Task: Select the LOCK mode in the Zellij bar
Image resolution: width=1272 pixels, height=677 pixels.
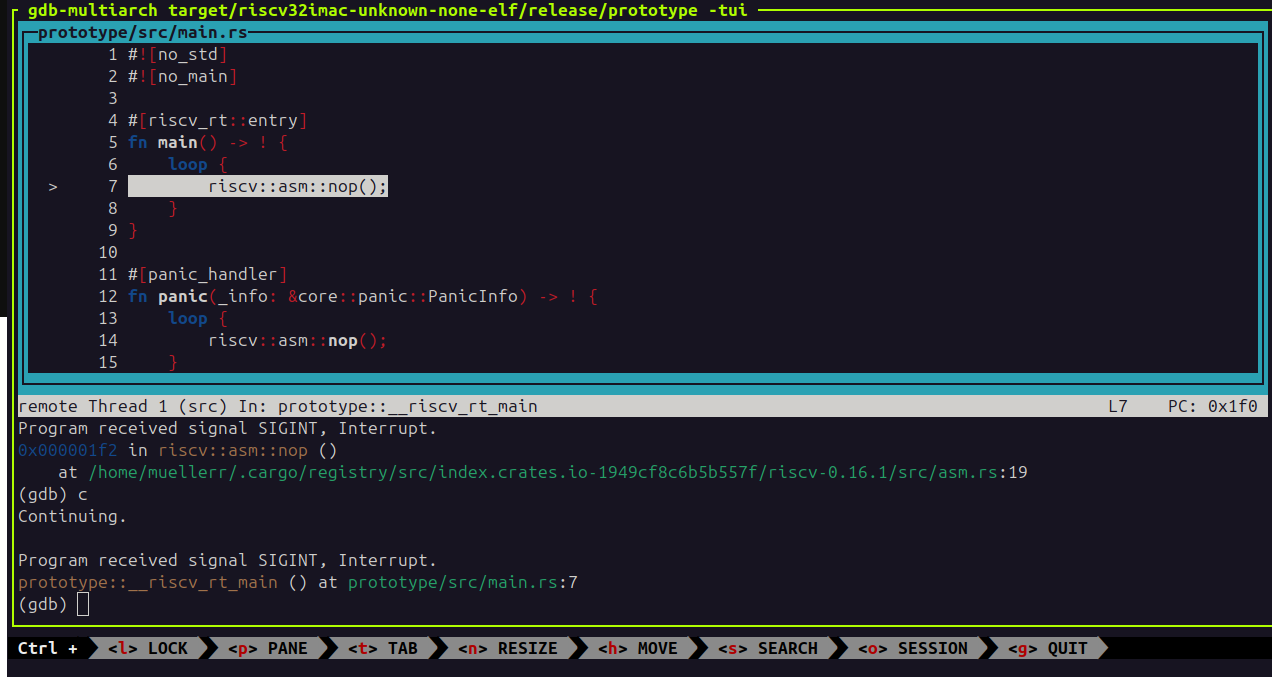Action: pos(148,648)
